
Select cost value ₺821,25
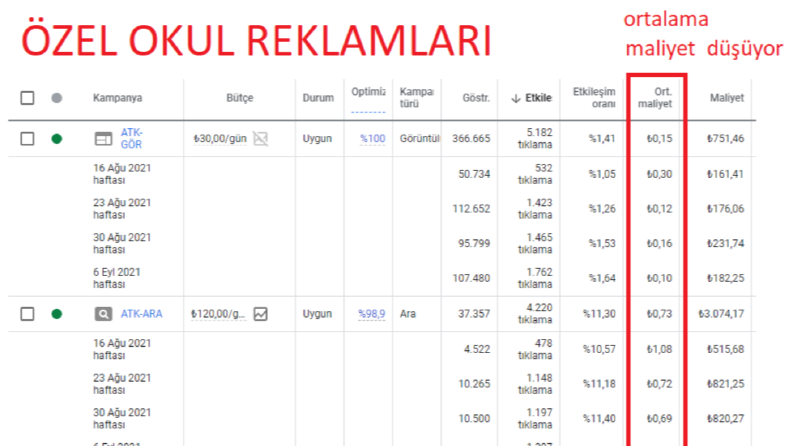pos(725,384)
